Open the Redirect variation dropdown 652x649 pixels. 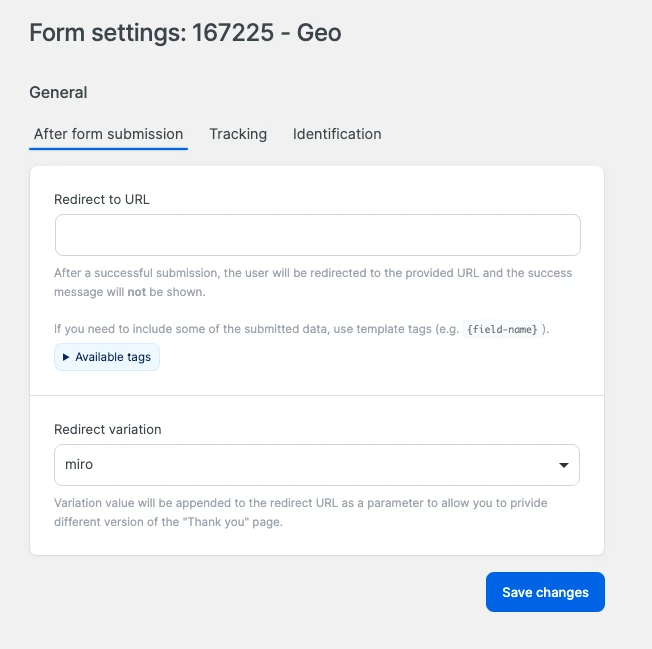pyautogui.click(x=317, y=465)
